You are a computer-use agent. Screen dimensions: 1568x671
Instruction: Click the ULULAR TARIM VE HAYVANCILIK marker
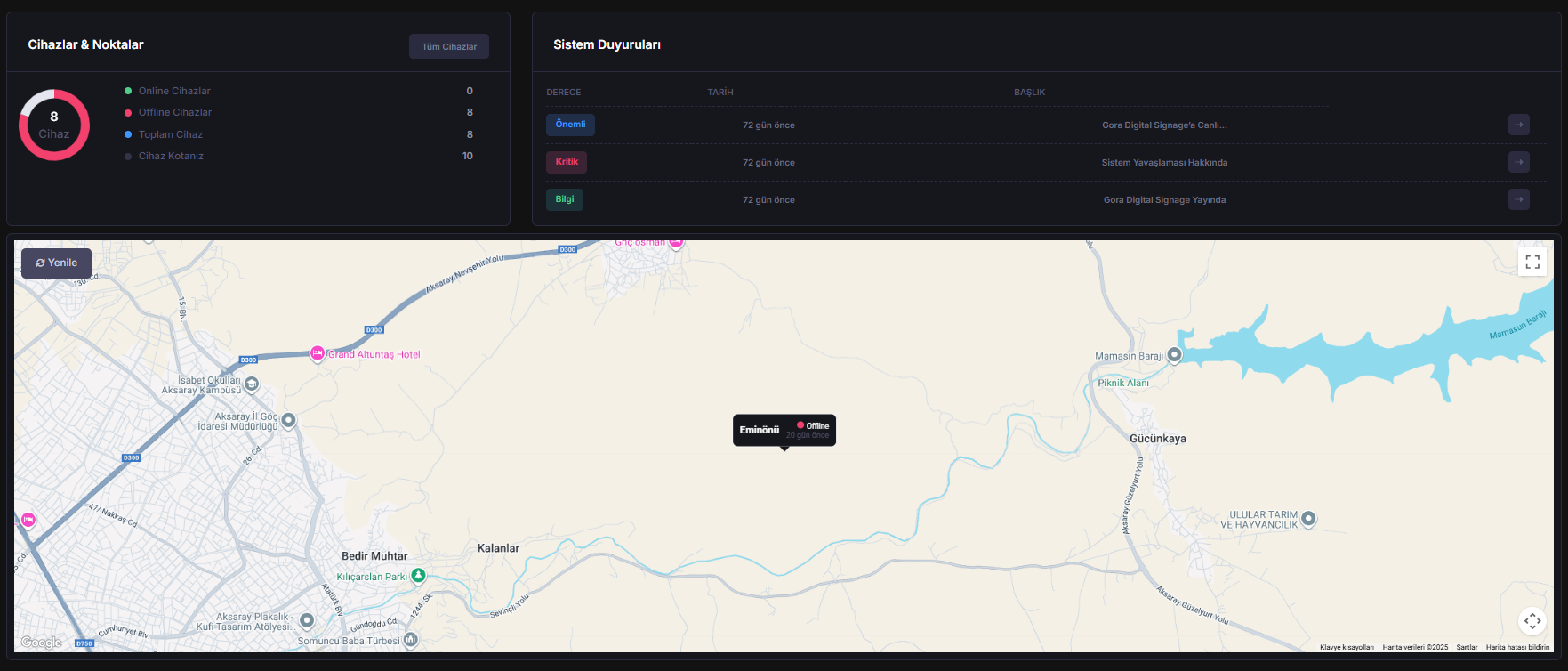tap(1308, 519)
